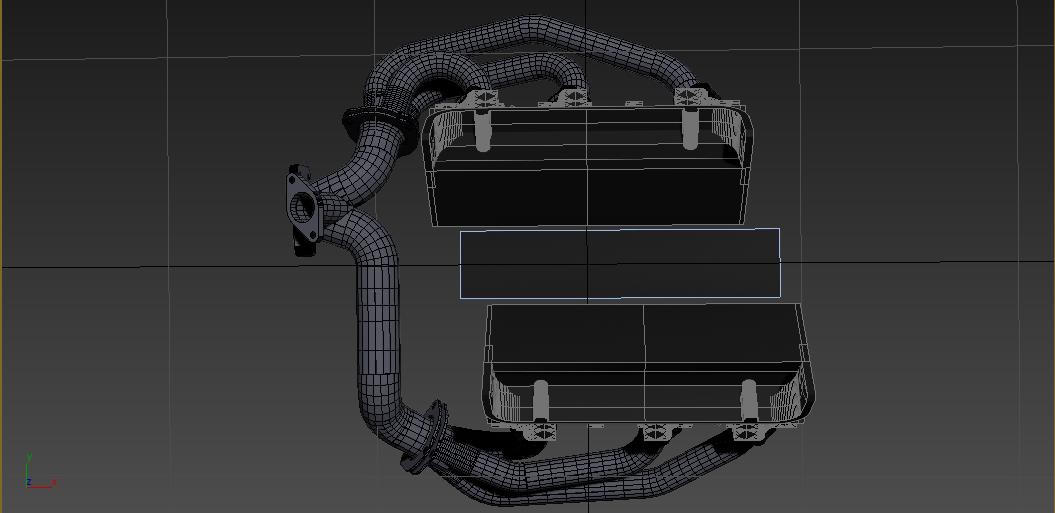Viewport: 1055px width, 513px height.
Task: Click the lower header pipes along the bottom
Action: (x=600, y=470)
